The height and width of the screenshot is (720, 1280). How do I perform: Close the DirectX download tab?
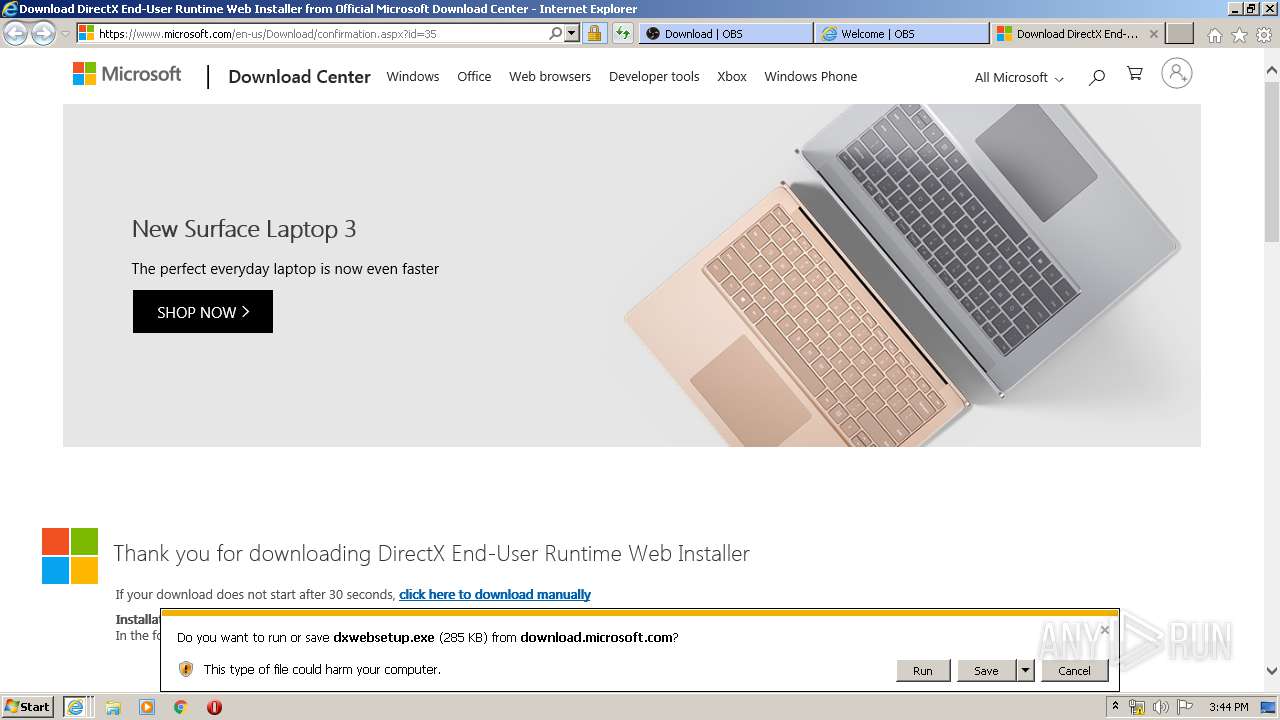(1153, 33)
